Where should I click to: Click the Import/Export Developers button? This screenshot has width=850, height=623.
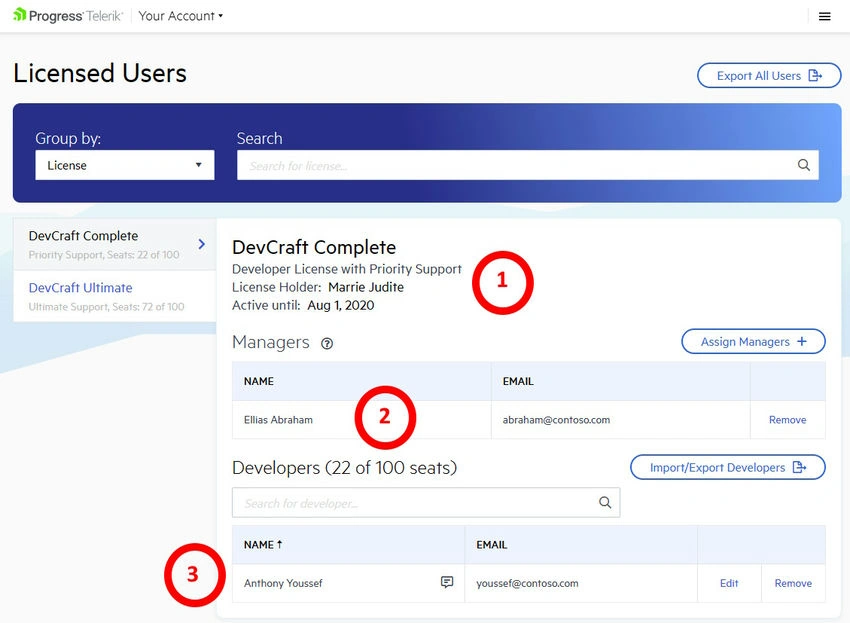[x=727, y=467]
